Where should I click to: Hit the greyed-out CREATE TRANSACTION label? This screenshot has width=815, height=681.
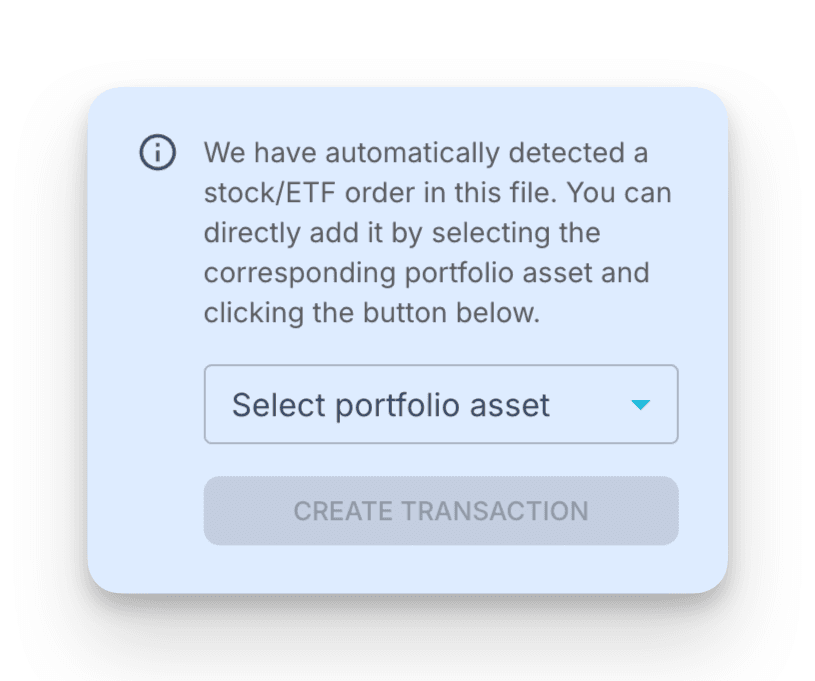pos(440,511)
